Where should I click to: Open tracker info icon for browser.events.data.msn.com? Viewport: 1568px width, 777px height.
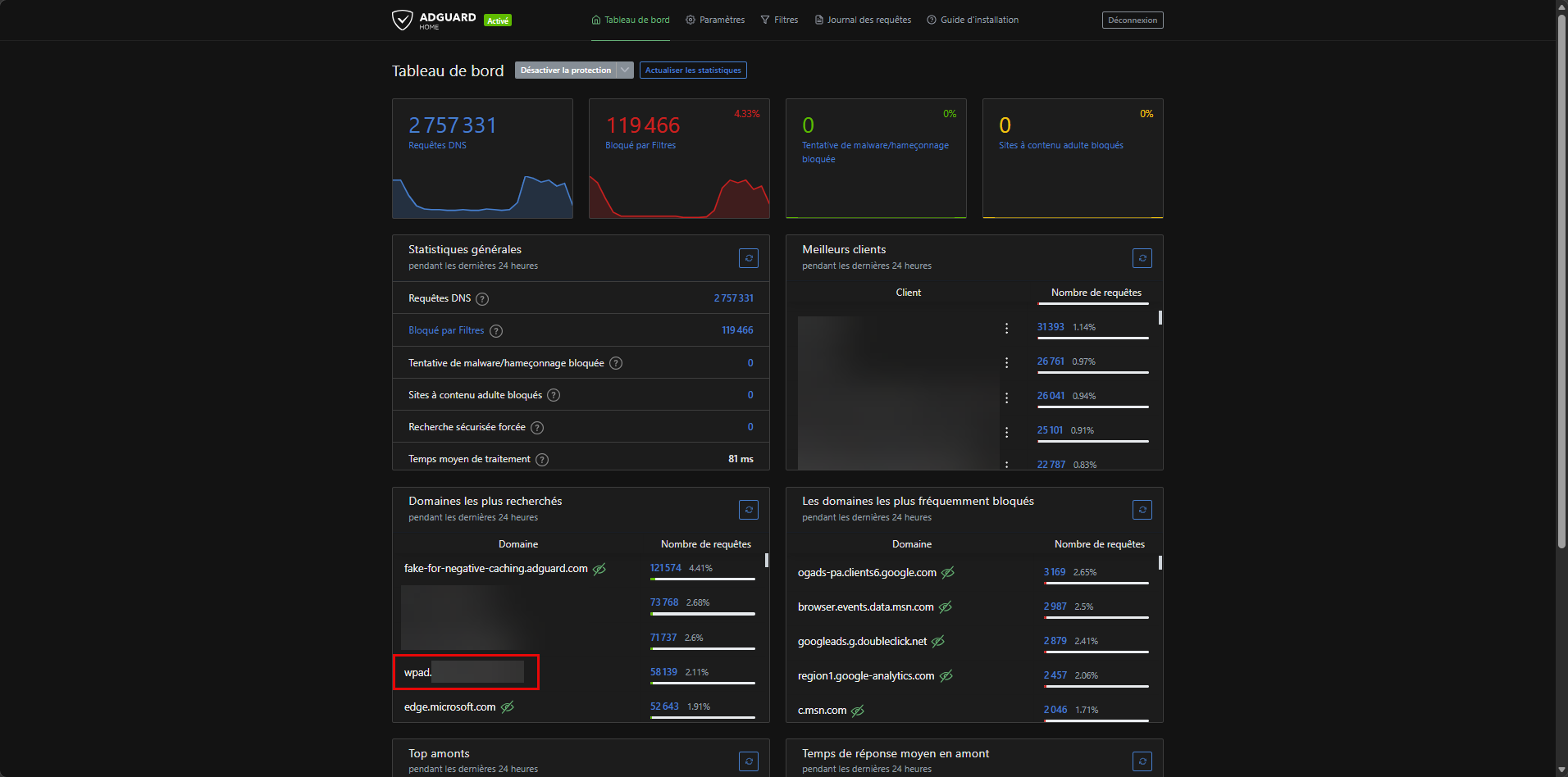946,607
